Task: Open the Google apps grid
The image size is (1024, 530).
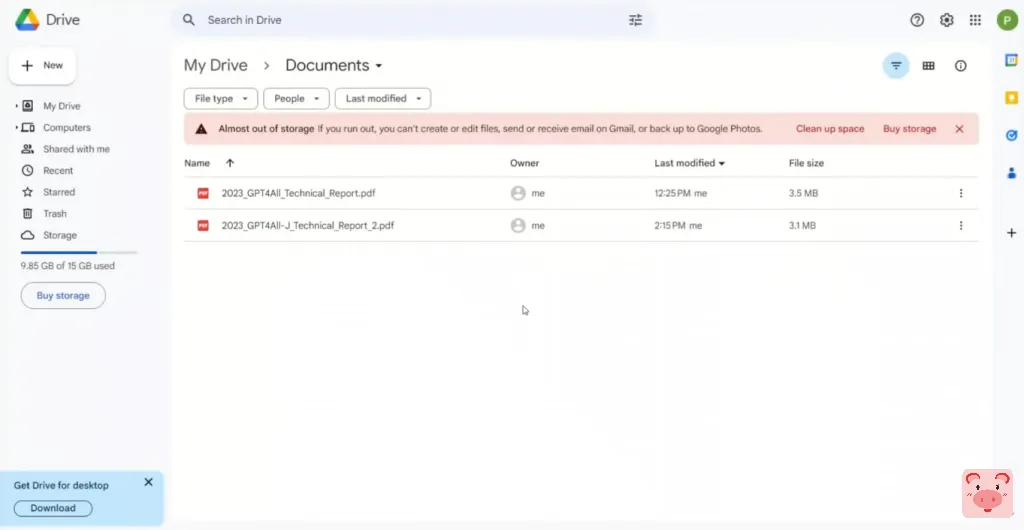Action: (975, 20)
